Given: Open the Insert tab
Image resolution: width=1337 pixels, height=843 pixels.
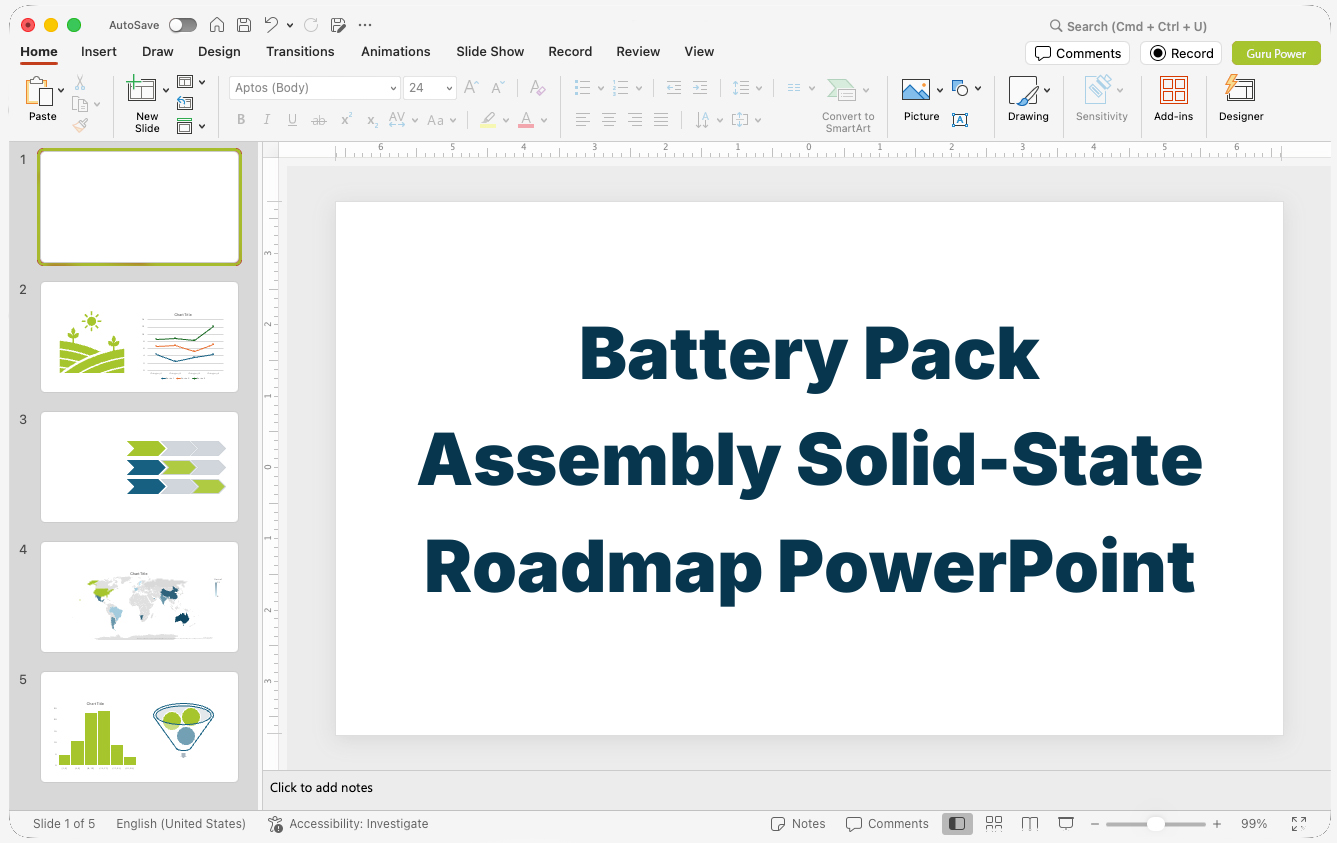Looking at the screenshot, I should pyautogui.click(x=99, y=51).
